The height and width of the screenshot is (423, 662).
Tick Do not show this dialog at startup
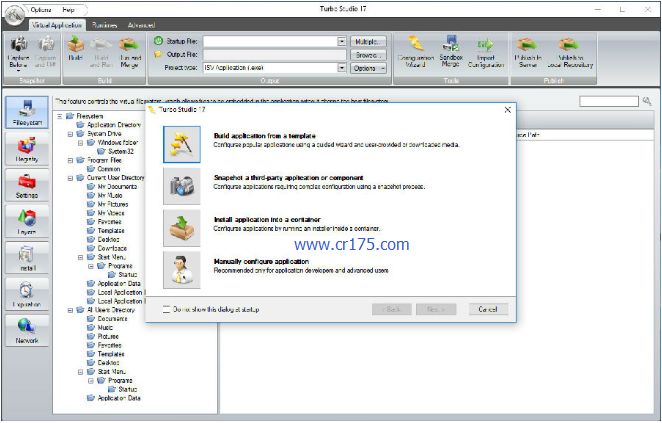click(x=166, y=309)
